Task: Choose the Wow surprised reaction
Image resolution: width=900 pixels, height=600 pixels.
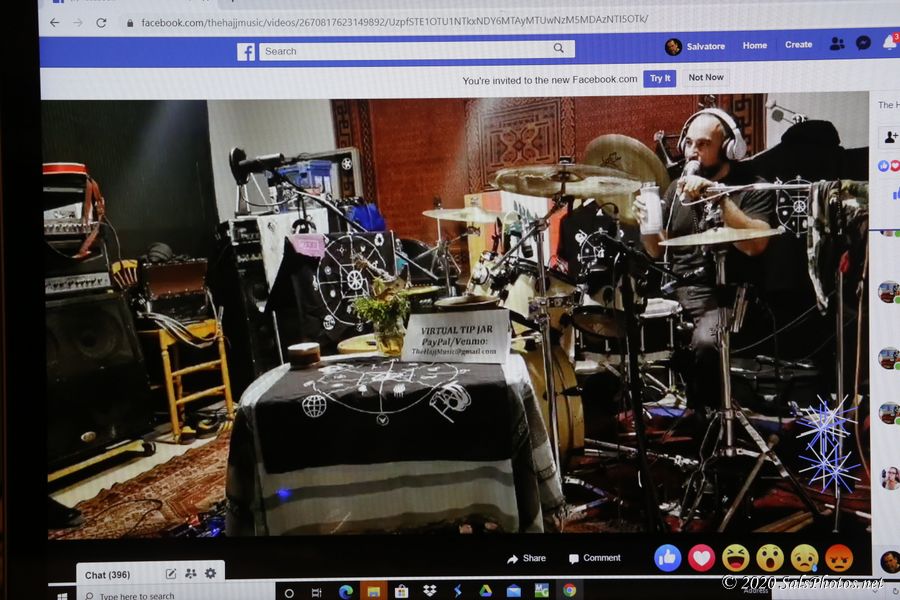Action: (770, 557)
